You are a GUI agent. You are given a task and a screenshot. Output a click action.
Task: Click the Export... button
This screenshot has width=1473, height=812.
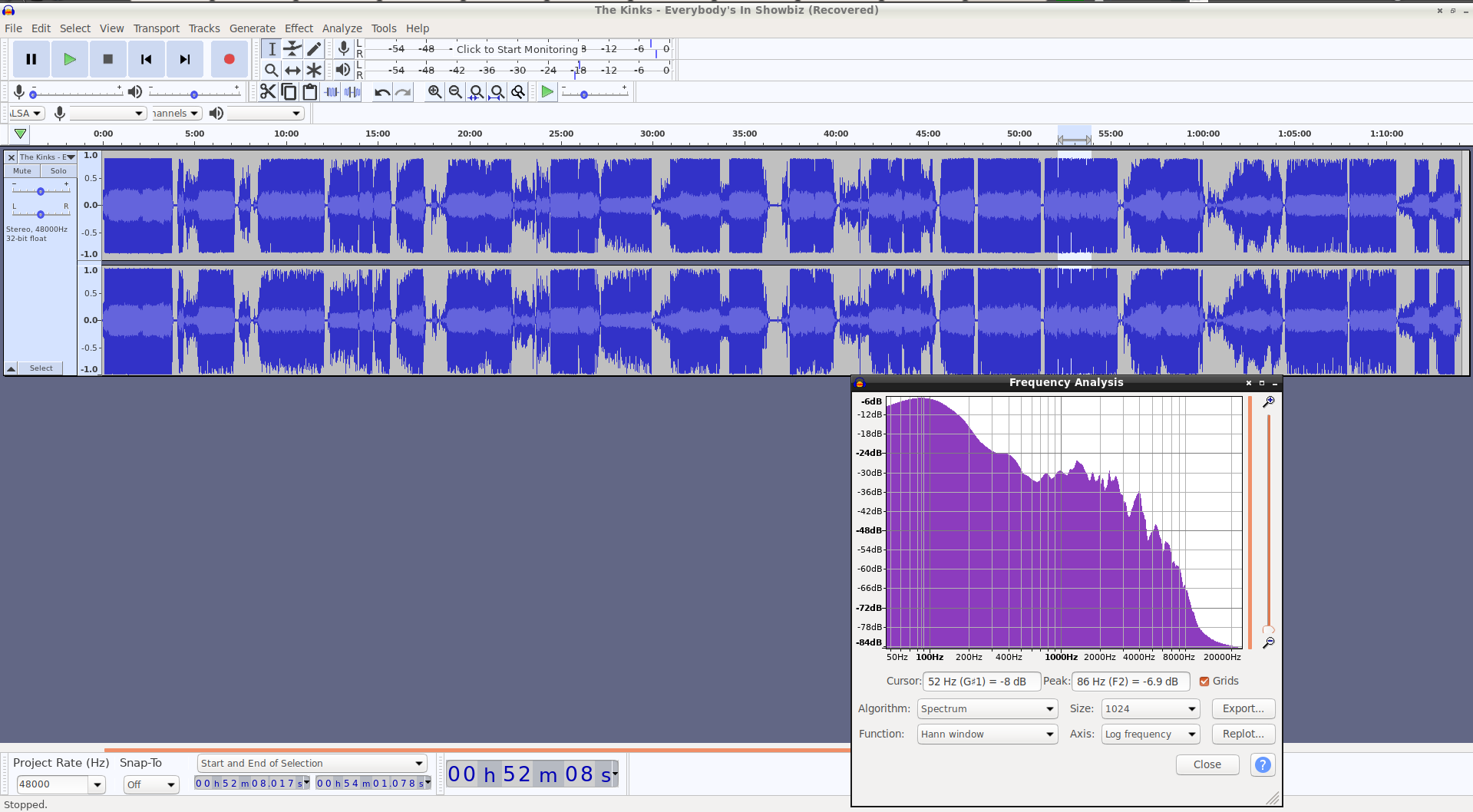pyautogui.click(x=1243, y=708)
